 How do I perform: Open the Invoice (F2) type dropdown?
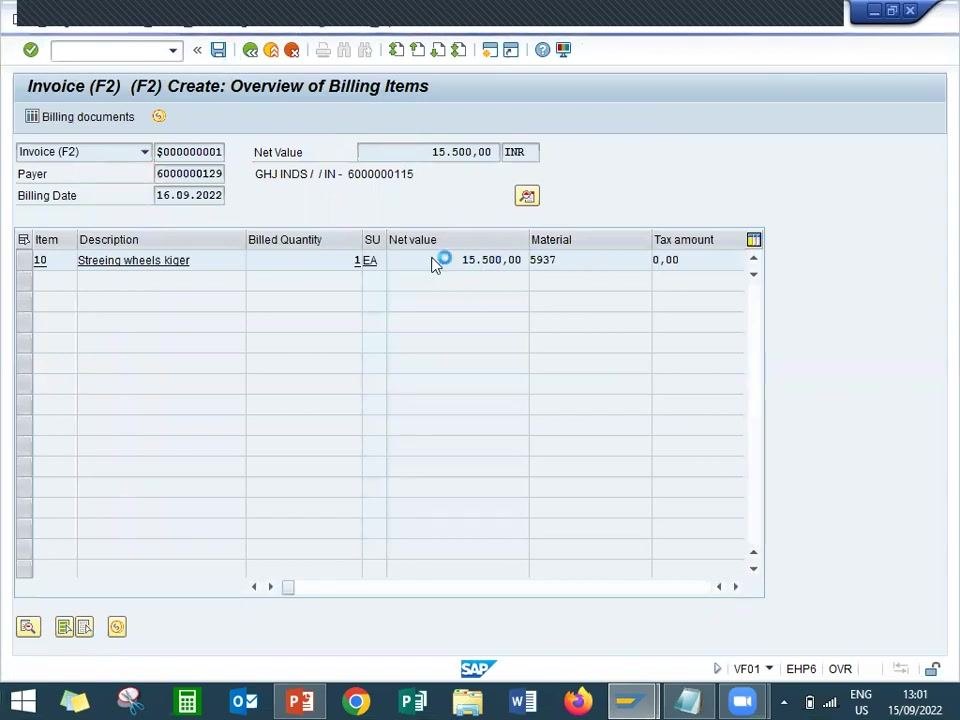[x=144, y=152]
